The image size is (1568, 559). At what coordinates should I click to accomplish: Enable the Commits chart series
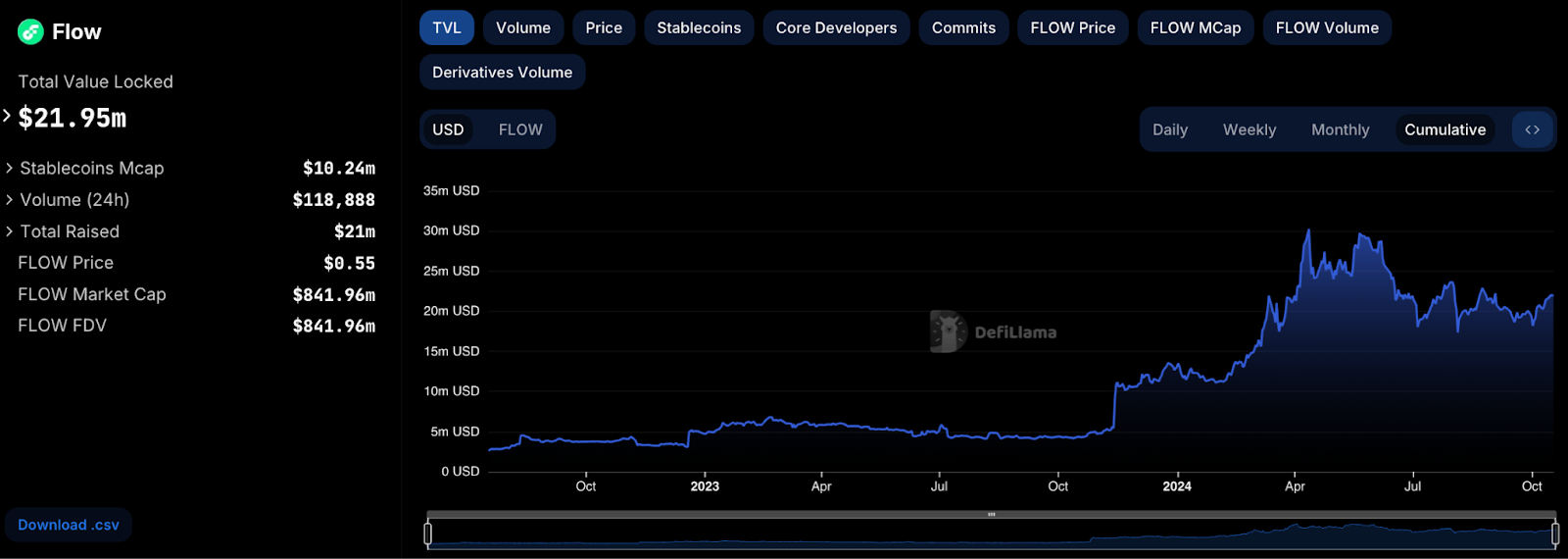coord(963,27)
